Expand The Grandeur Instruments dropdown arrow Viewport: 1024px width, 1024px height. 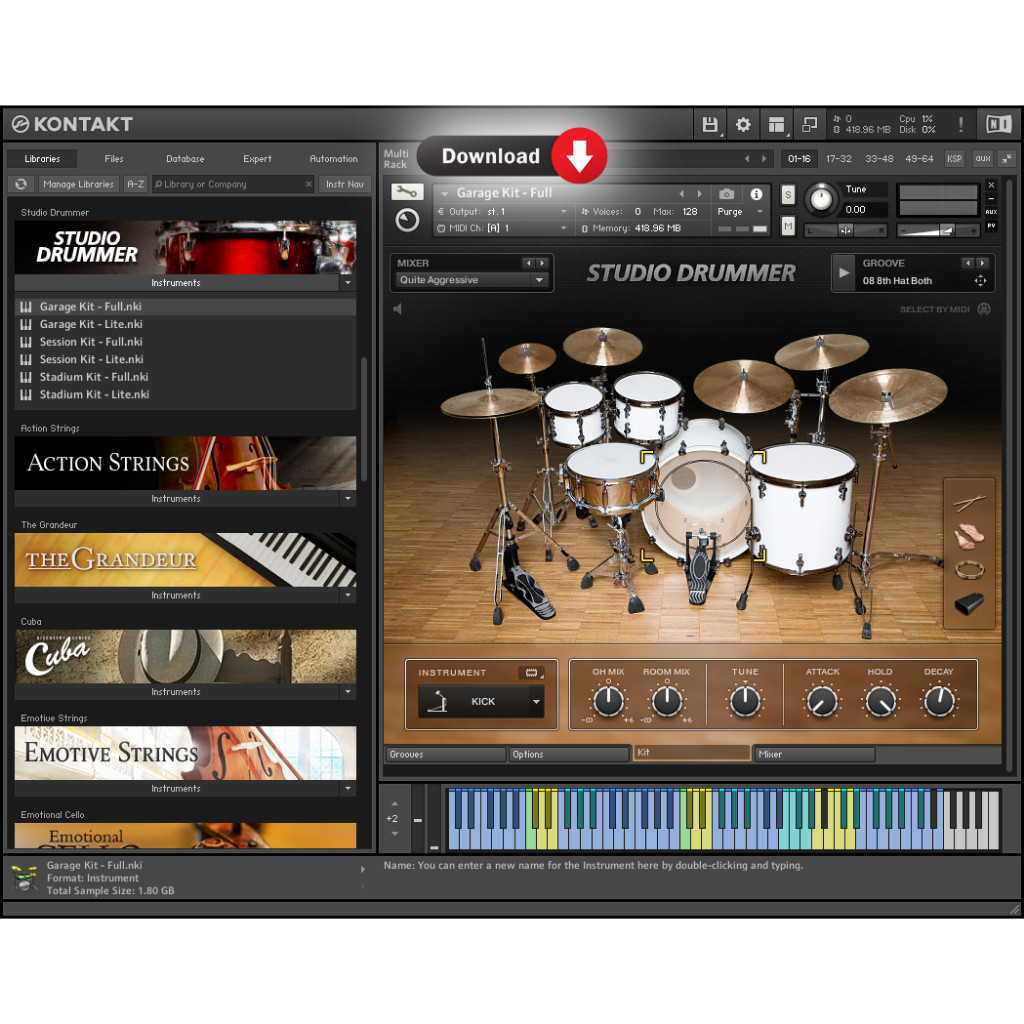347,595
